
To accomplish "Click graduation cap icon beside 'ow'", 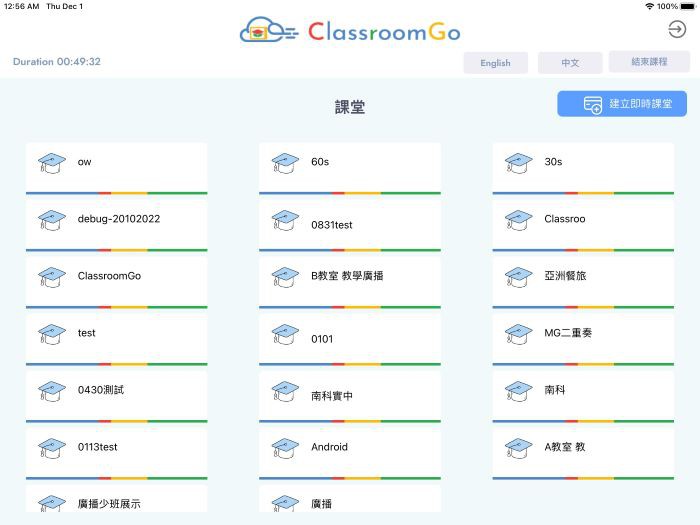I will 51,162.
